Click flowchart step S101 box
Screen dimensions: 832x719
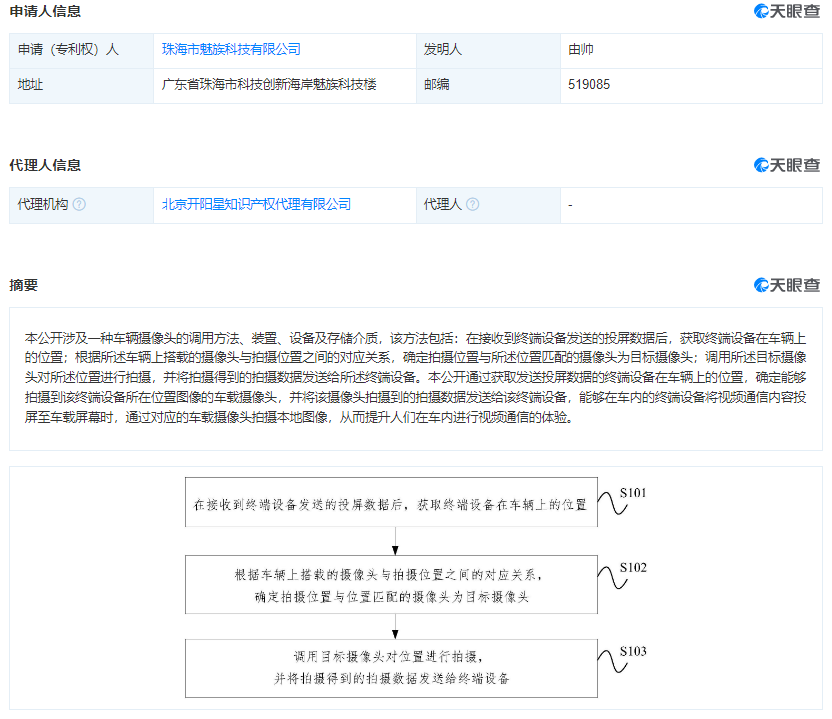pyautogui.click(x=391, y=503)
